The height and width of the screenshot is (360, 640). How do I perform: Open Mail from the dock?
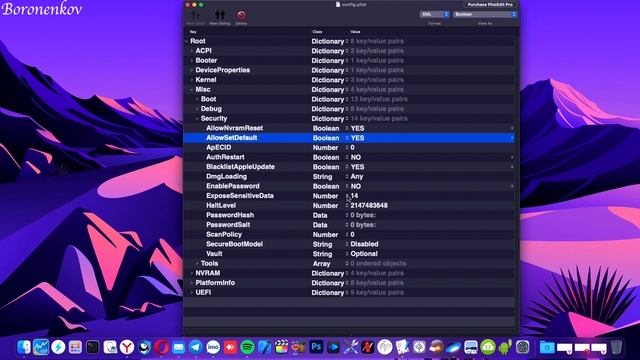tap(179, 347)
